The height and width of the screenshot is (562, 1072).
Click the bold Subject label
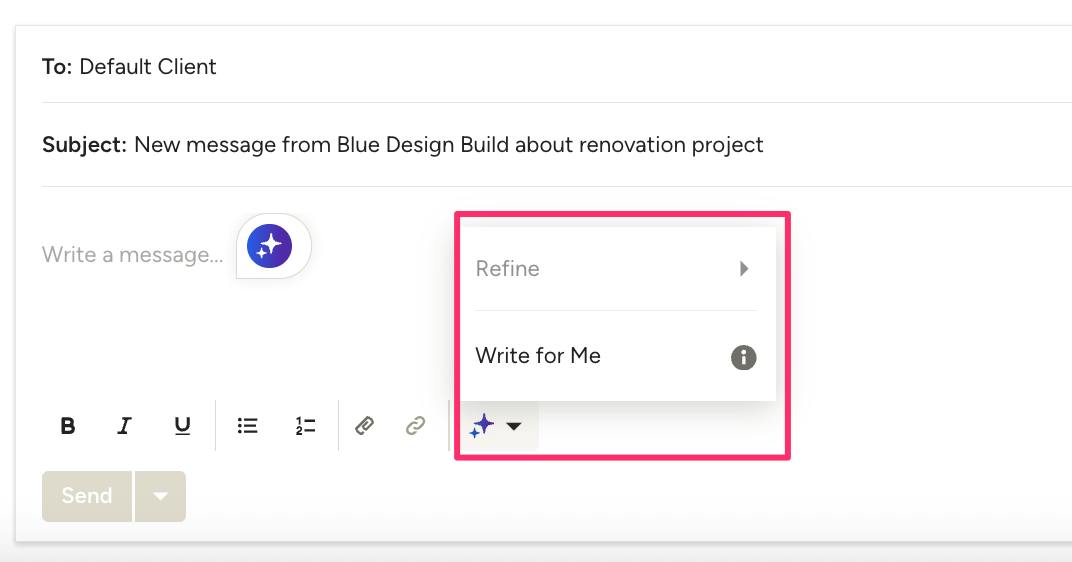(x=85, y=144)
